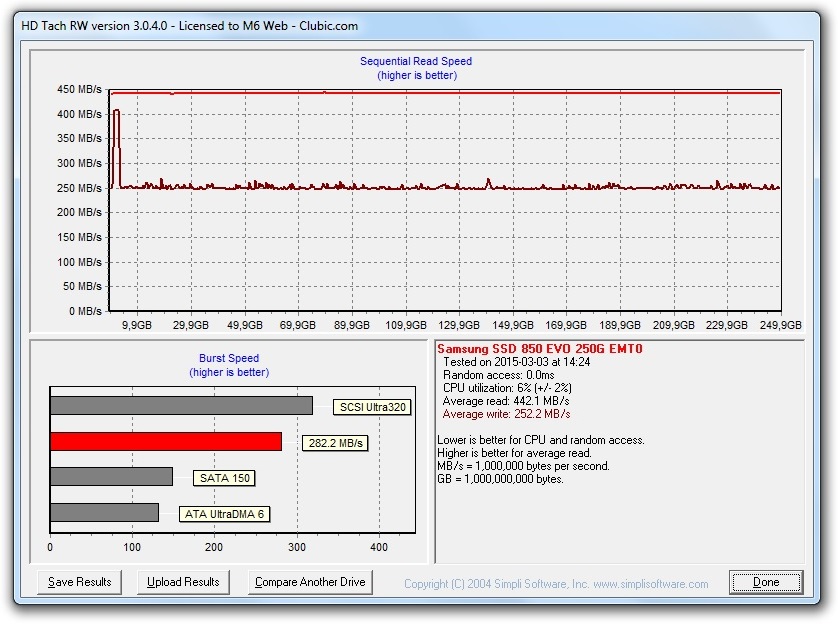Click the 282.2 MB/s value label
The height and width of the screenshot is (627, 838).
(335, 442)
